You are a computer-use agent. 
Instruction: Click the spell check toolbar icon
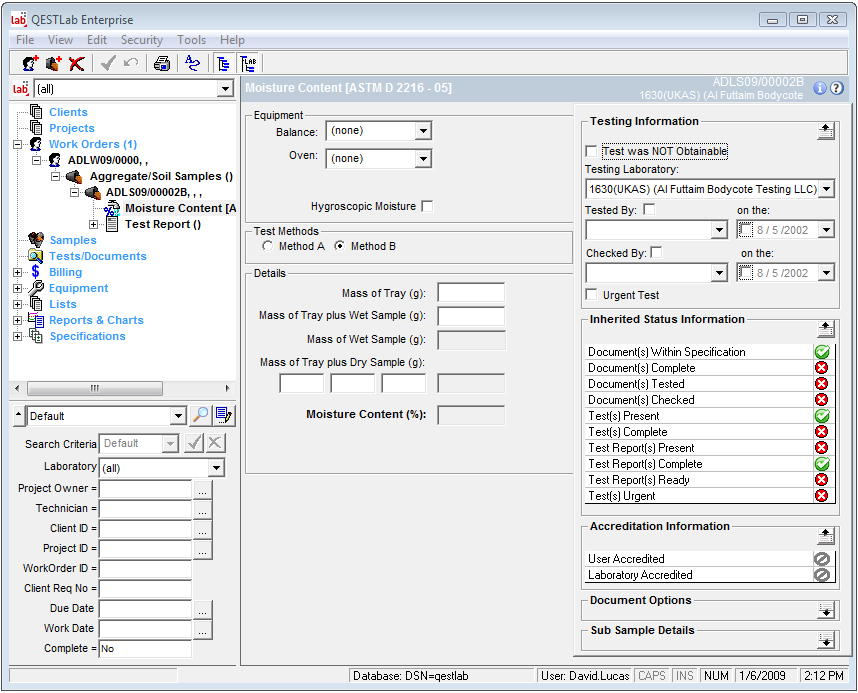point(193,63)
